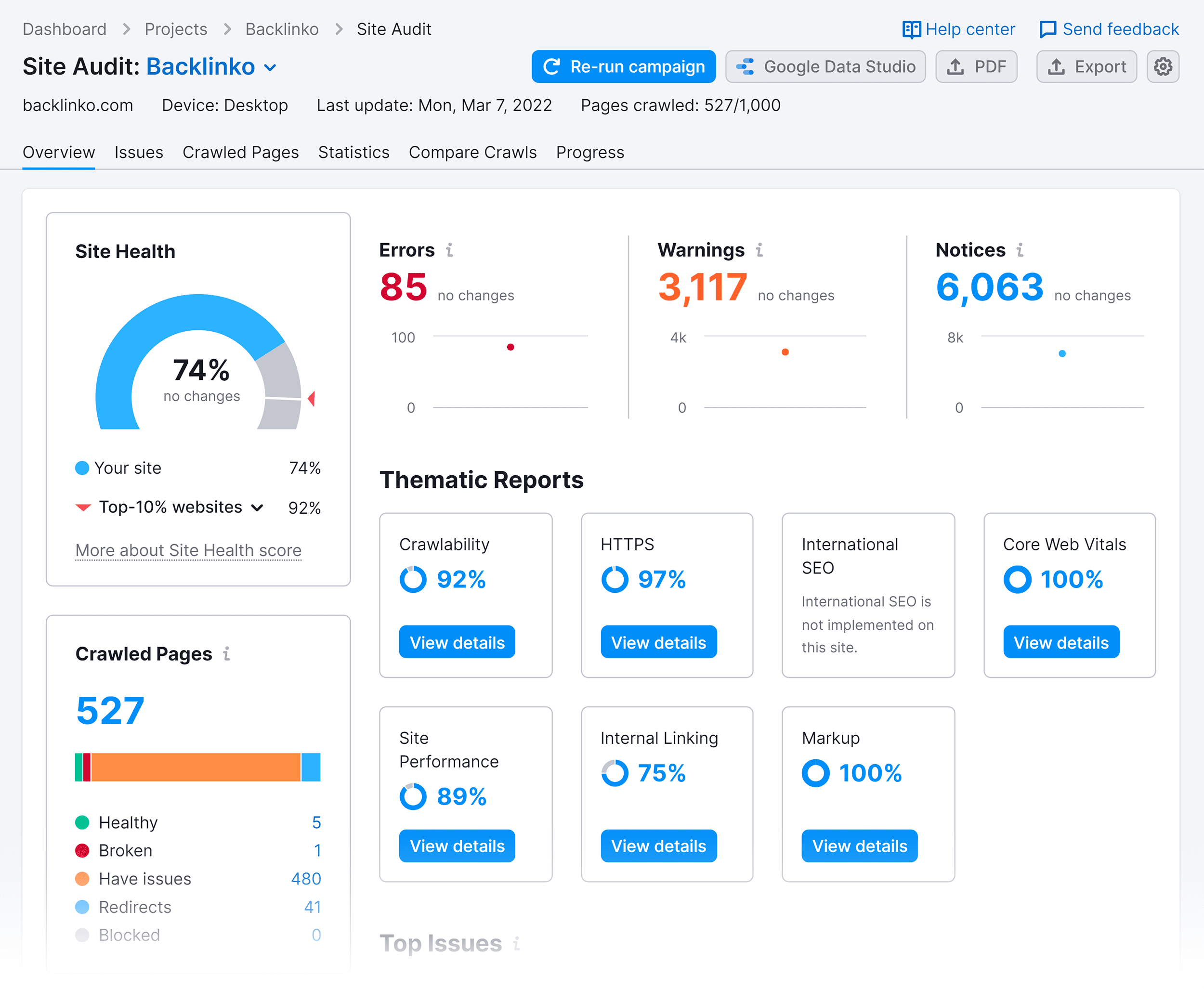Open More about Site Health score link
The width and height of the screenshot is (1204, 989).
(189, 550)
